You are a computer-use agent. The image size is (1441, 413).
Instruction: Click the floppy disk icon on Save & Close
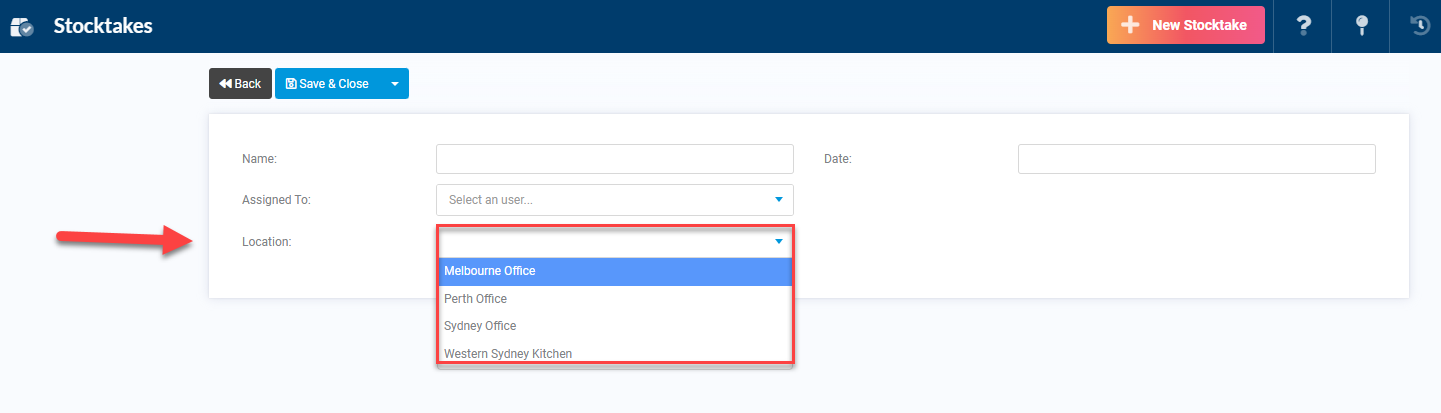pos(291,84)
